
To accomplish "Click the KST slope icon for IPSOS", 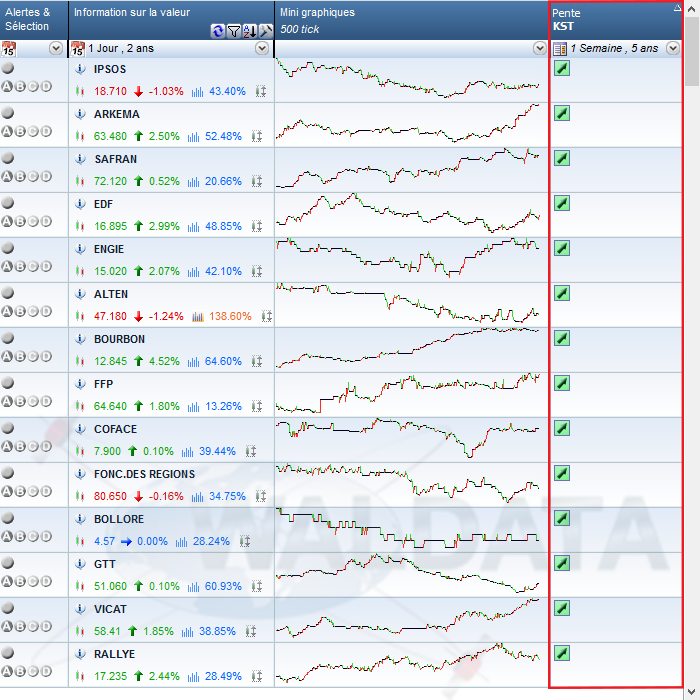I will 562,68.
